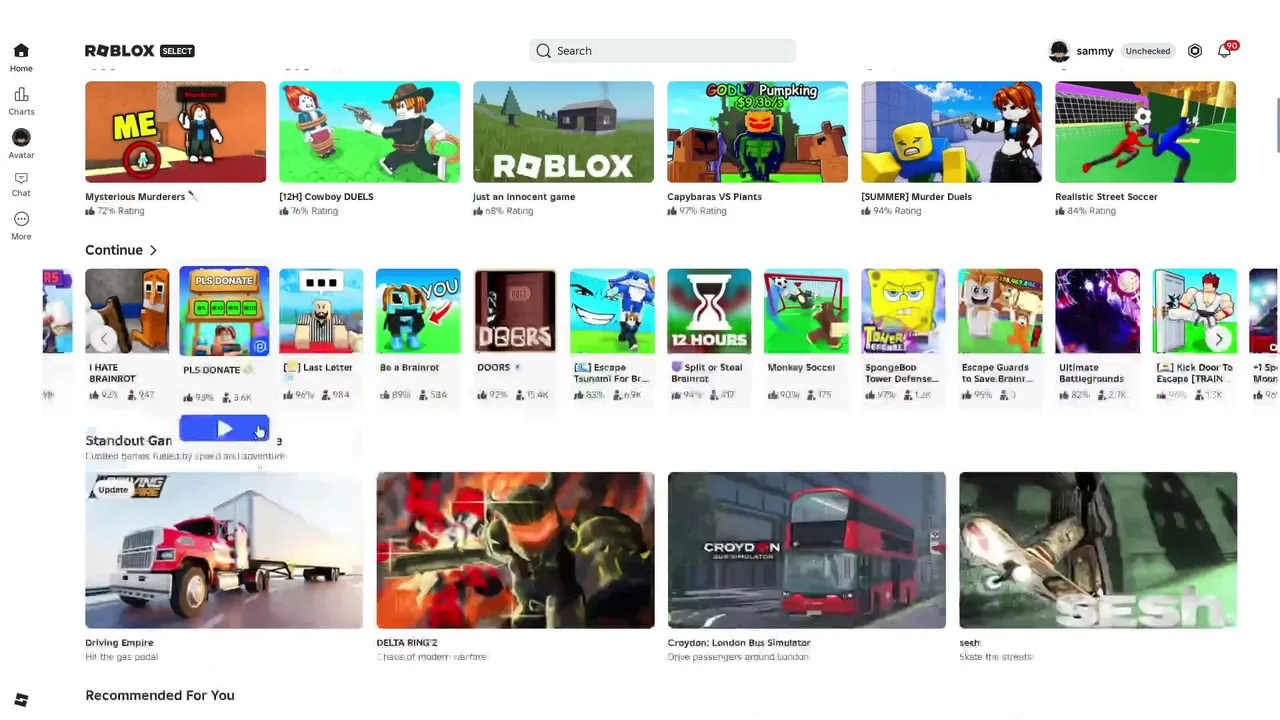Expand the Continue section with its chevron
Screen dimensions: 1280x720
click(x=153, y=250)
